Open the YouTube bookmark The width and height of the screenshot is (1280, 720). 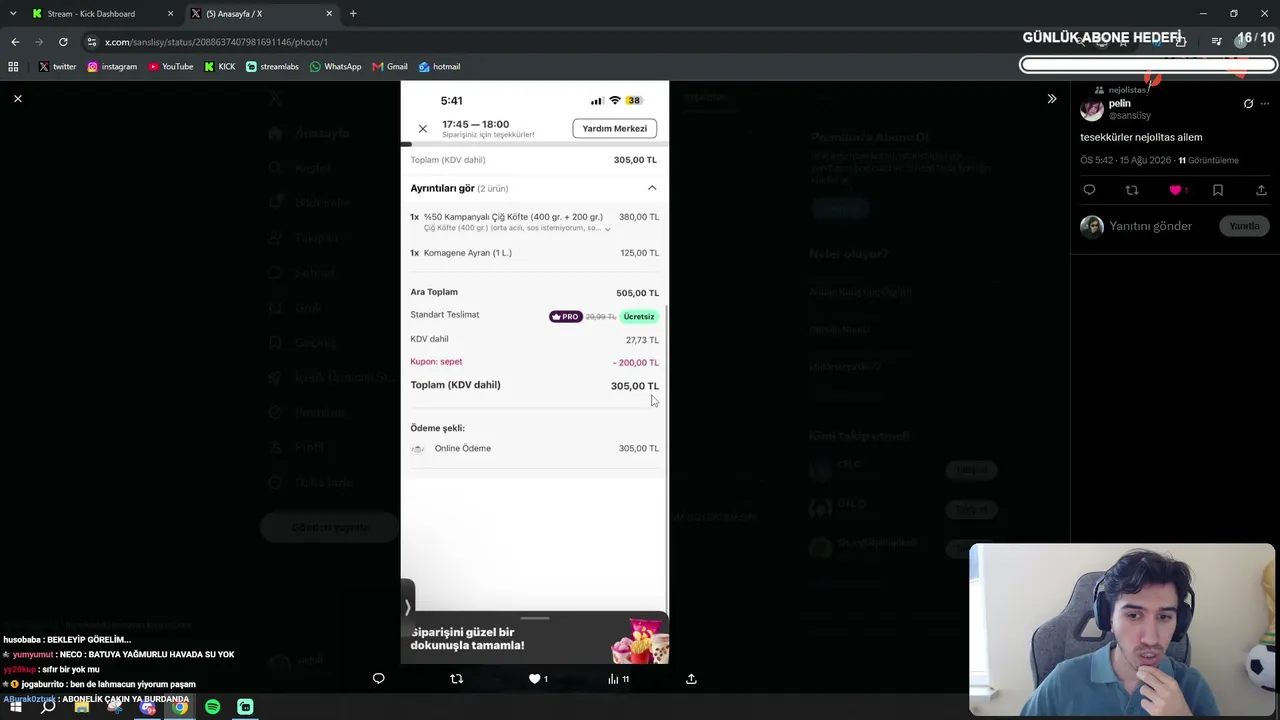tap(171, 67)
